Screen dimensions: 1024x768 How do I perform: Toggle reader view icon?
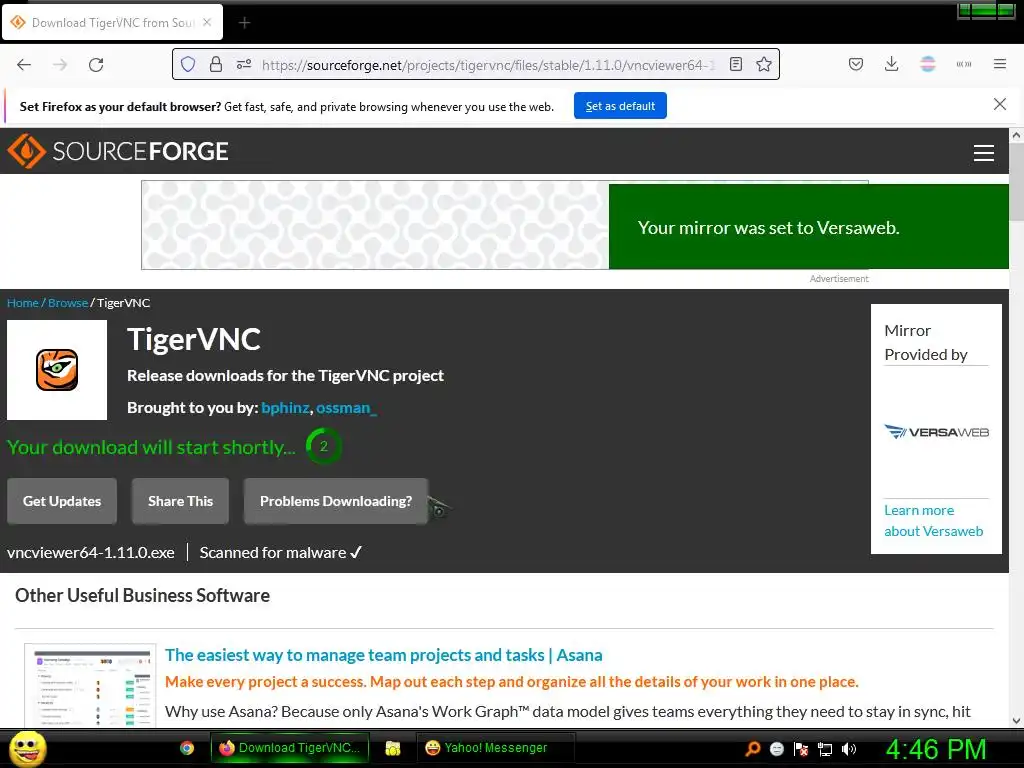736,65
